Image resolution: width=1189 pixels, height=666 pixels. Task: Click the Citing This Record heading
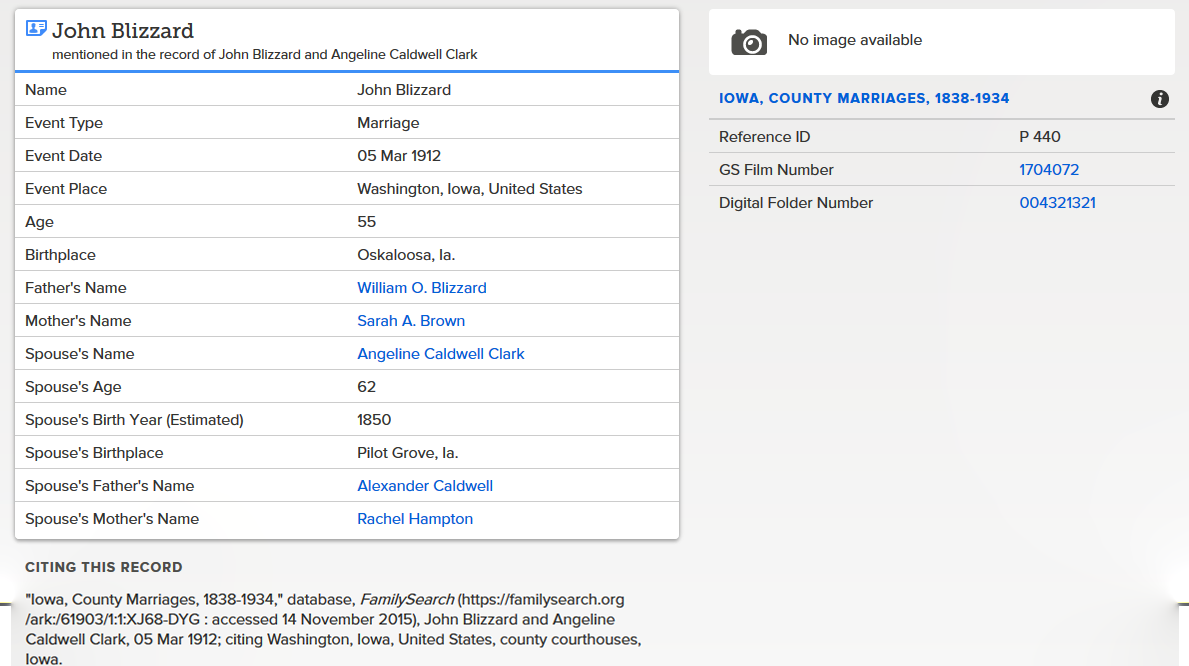[103, 567]
